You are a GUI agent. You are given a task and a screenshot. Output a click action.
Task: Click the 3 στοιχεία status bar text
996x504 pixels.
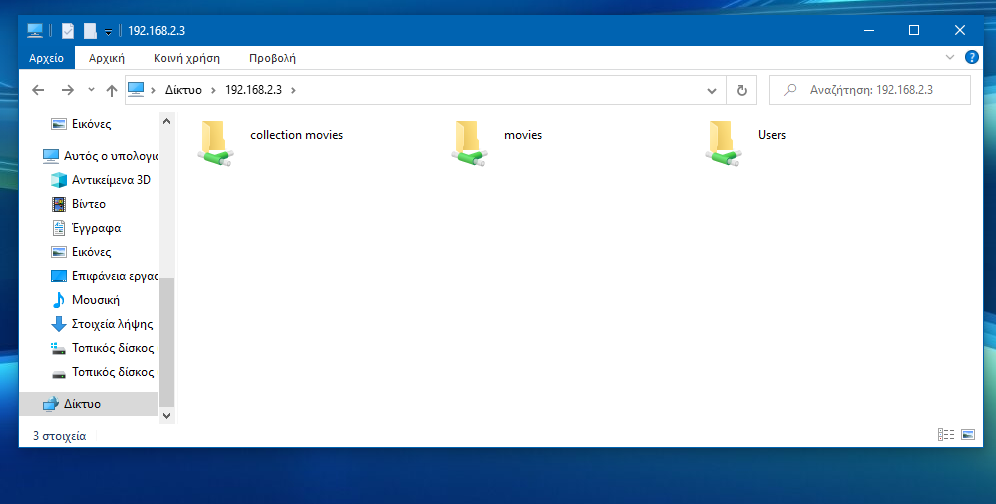(x=60, y=436)
